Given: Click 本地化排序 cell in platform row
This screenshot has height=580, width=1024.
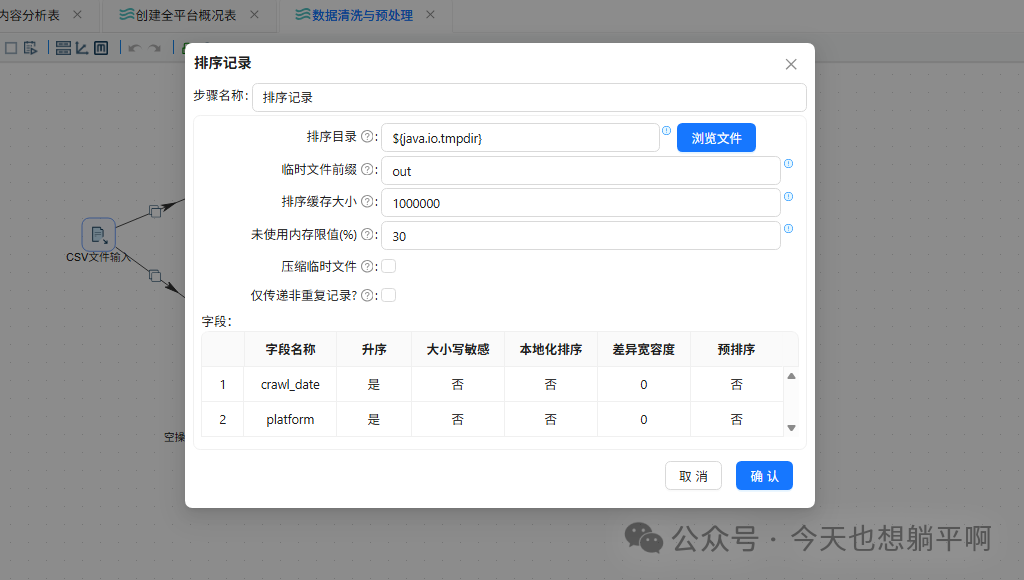Looking at the screenshot, I should (551, 419).
